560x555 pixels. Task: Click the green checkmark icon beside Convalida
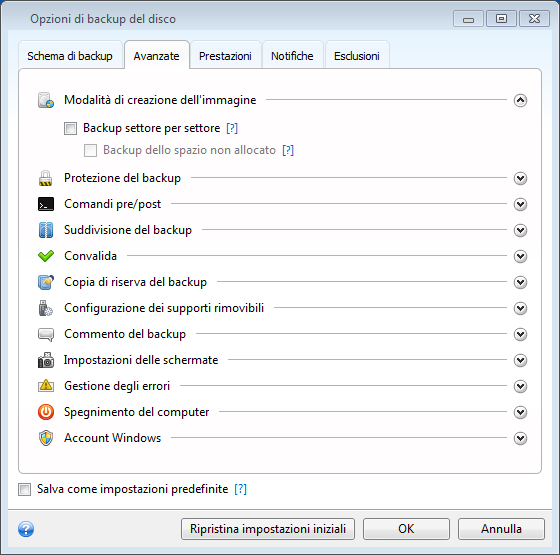tap(46, 256)
